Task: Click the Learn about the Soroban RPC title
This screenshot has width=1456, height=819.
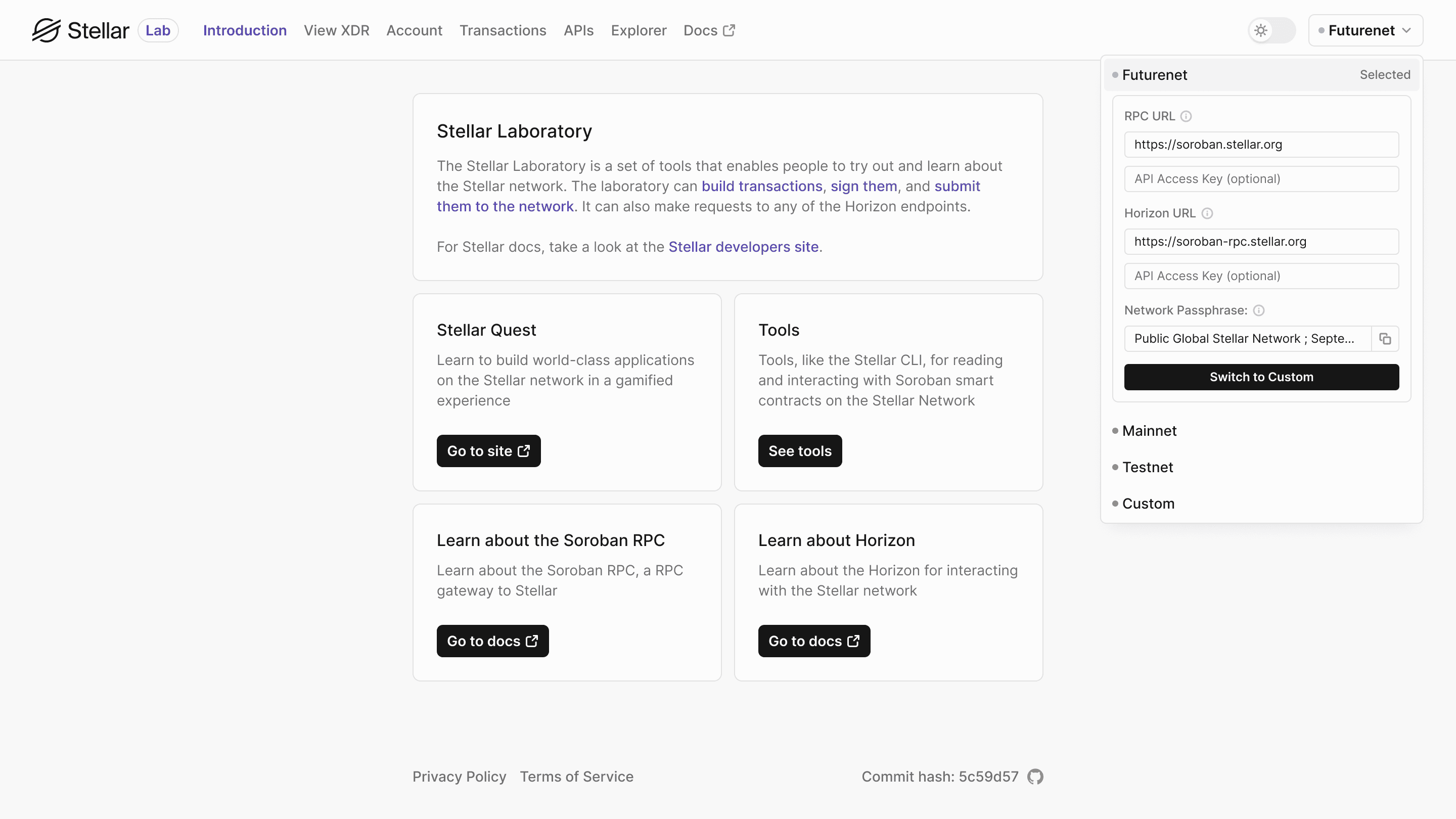Action: pos(551,540)
